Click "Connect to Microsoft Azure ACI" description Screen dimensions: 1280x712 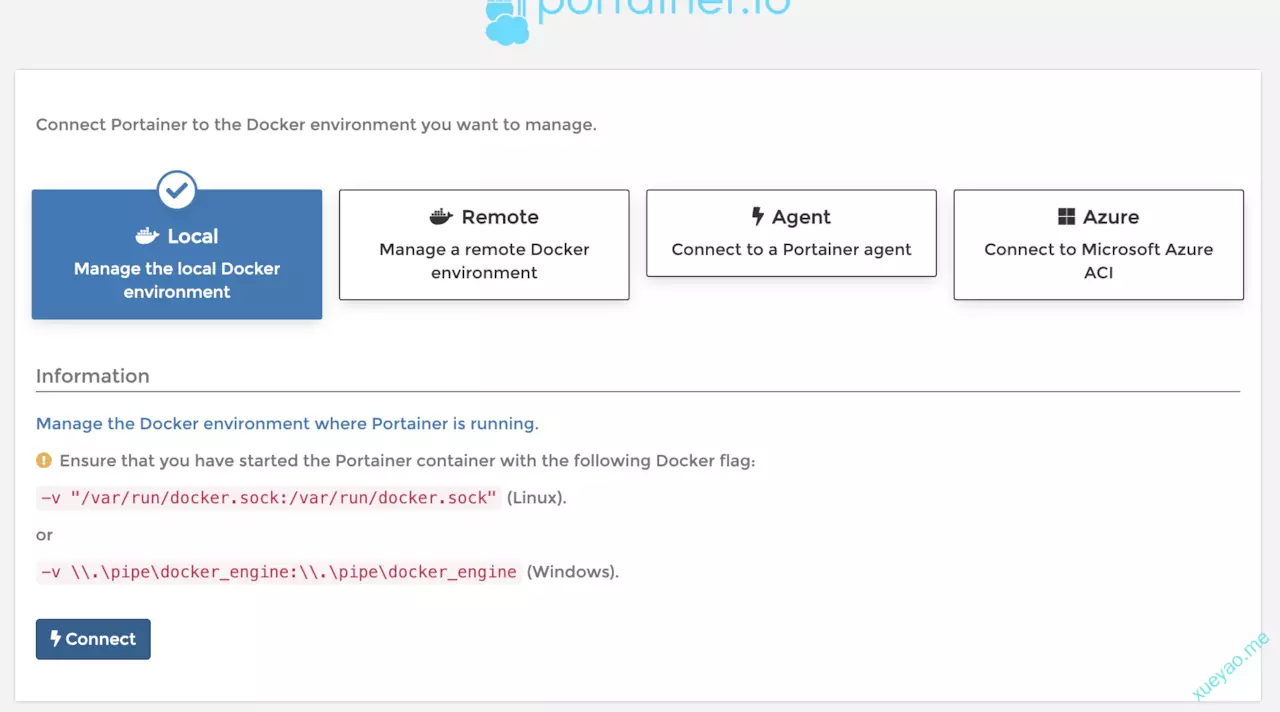pyautogui.click(x=1098, y=261)
